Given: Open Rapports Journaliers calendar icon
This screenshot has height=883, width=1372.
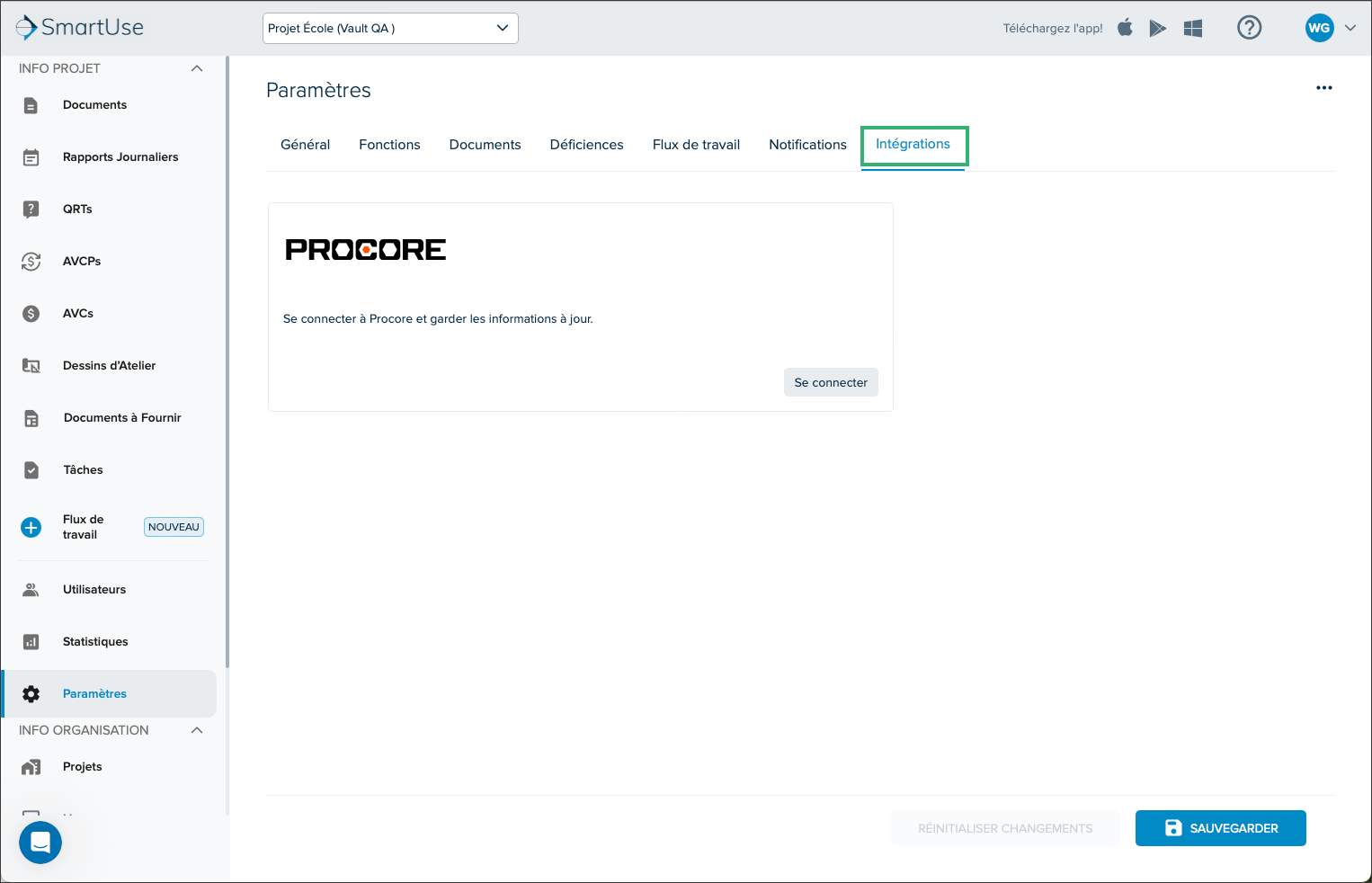Looking at the screenshot, I should point(31,157).
